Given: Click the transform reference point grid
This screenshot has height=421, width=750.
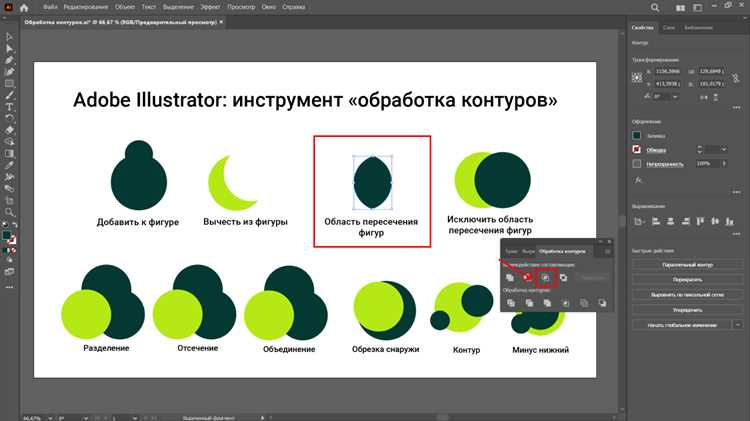Looking at the screenshot, I should 637,78.
